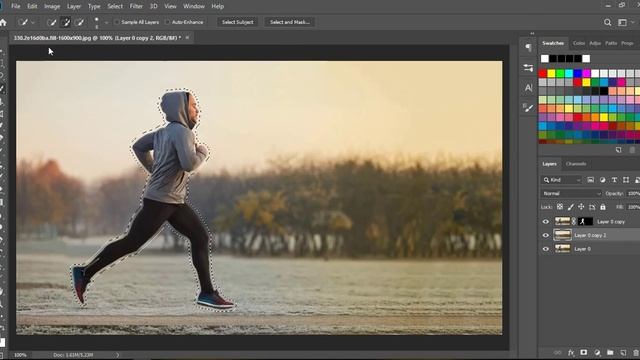Toggle lock image pixels brush icon
The width and height of the screenshot is (640, 360).
tap(571, 207)
